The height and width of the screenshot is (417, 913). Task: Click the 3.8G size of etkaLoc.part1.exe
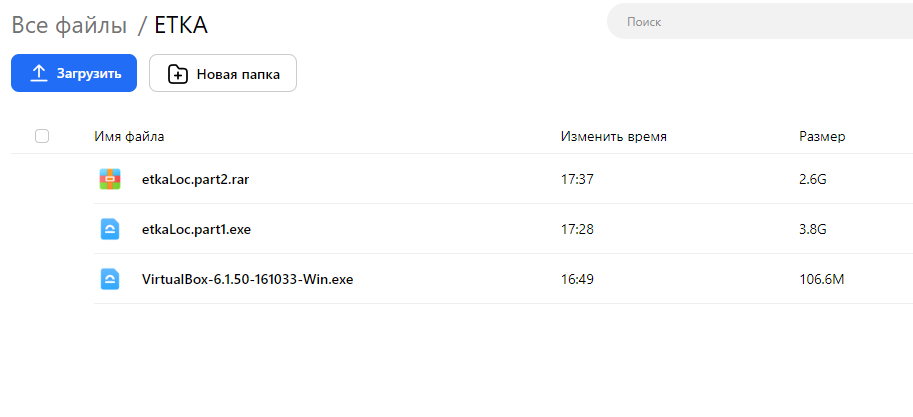(x=813, y=229)
